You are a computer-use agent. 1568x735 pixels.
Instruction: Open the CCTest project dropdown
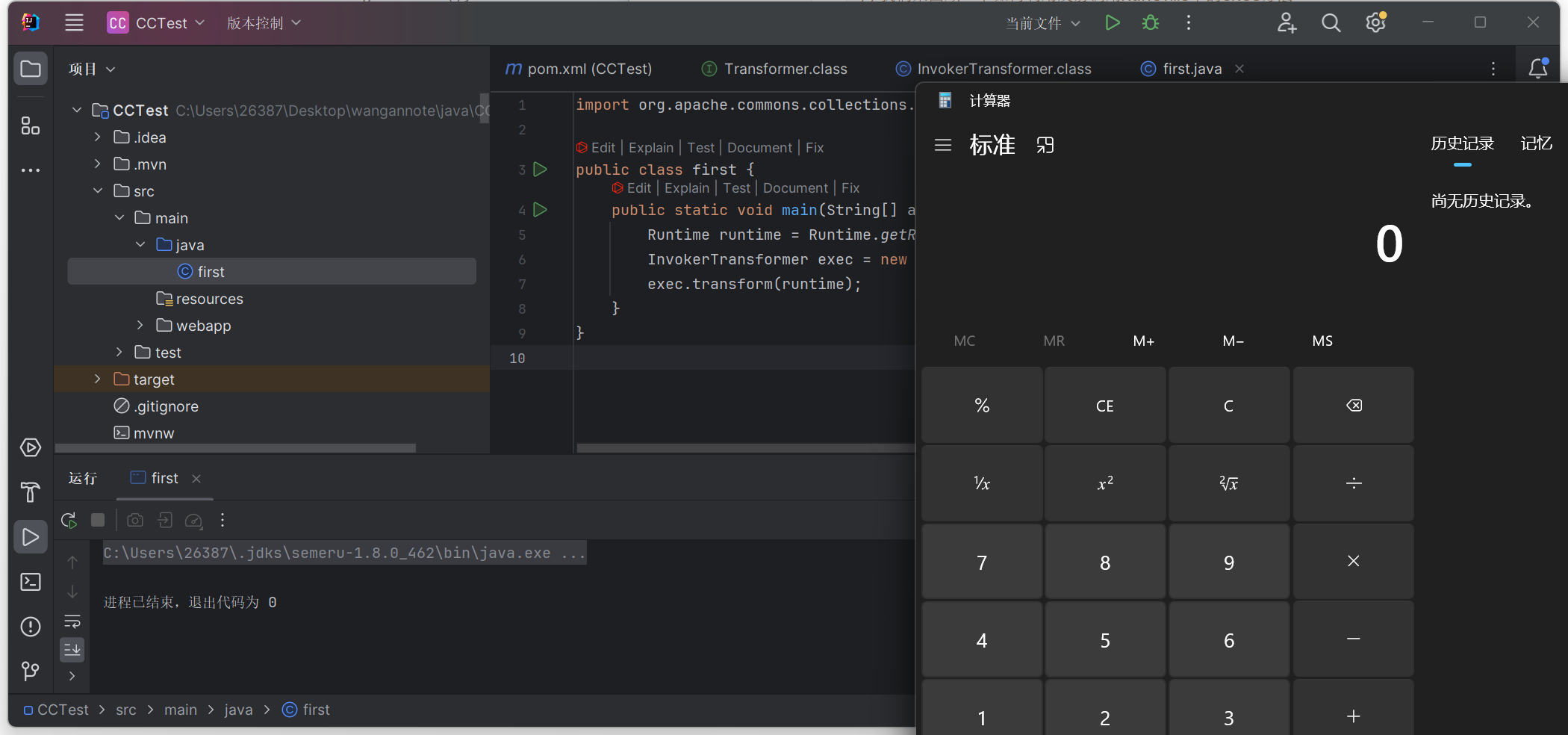pos(155,23)
